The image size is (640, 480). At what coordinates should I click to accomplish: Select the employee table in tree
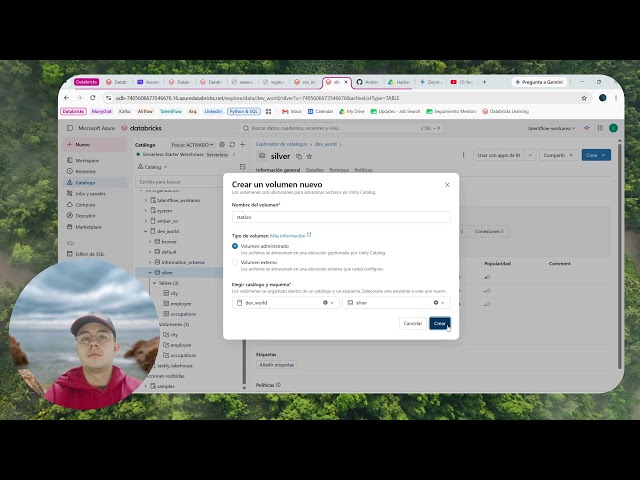point(180,304)
